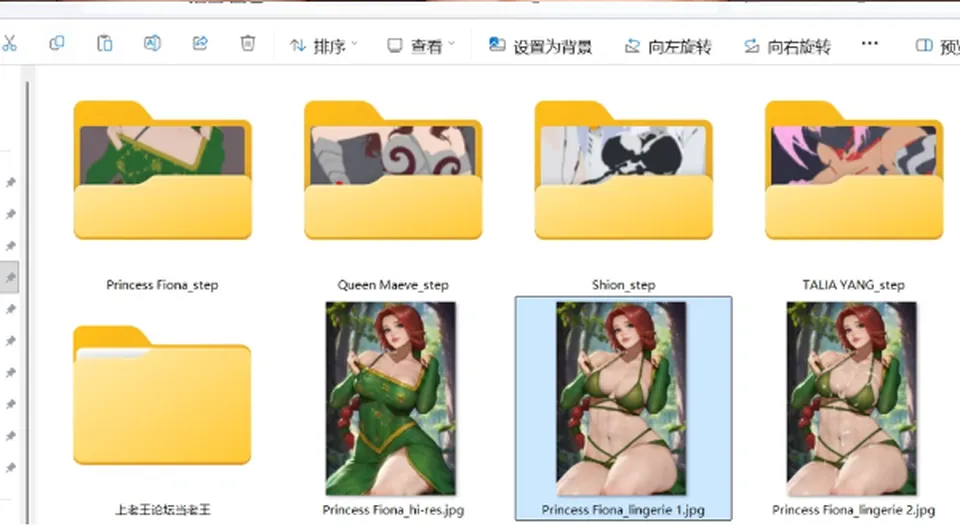960x526 pixels.
Task: Click the Copy icon in toolbar
Action: coord(56,43)
